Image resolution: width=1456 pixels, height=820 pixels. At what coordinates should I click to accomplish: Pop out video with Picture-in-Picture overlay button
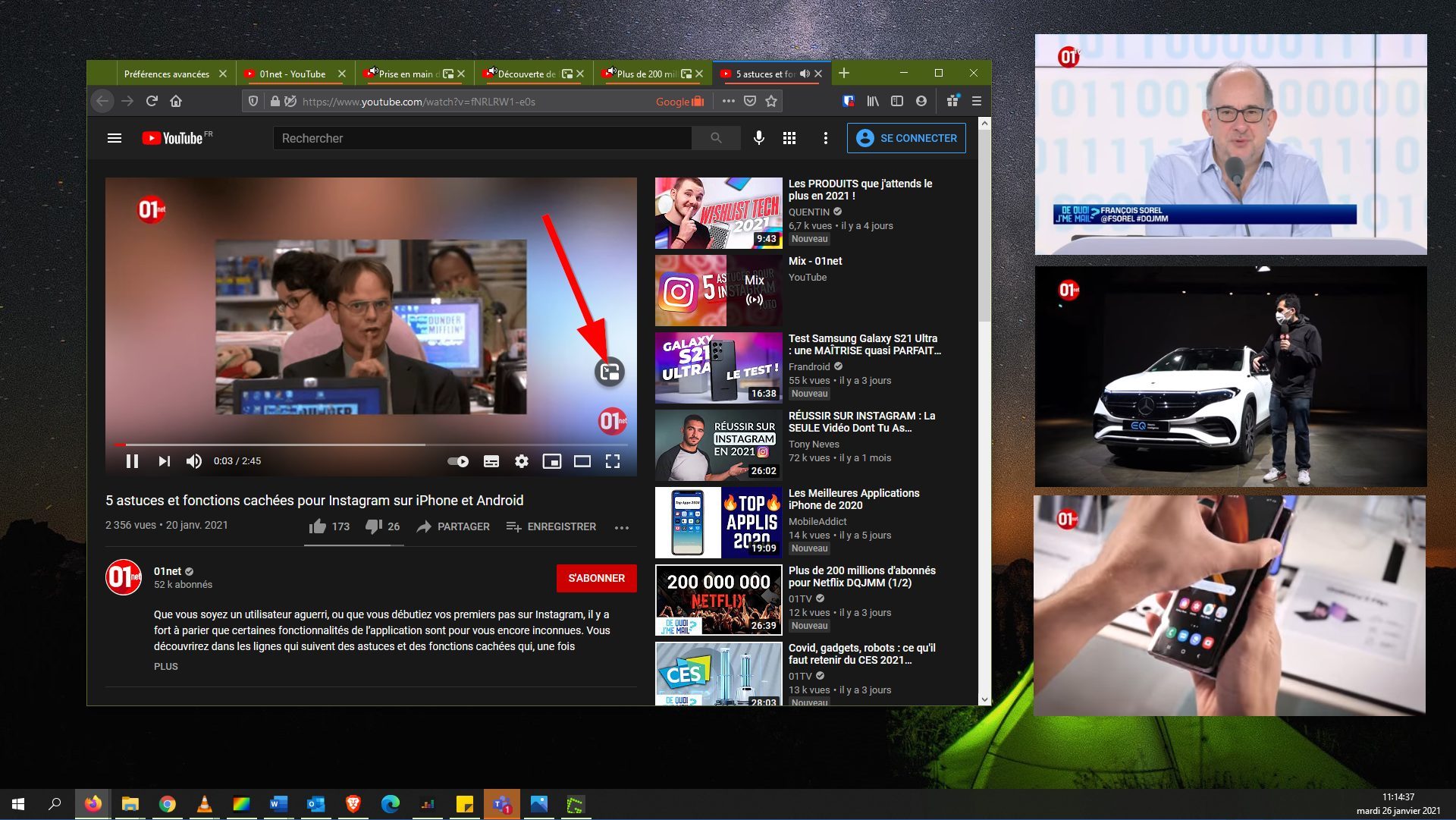click(610, 372)
